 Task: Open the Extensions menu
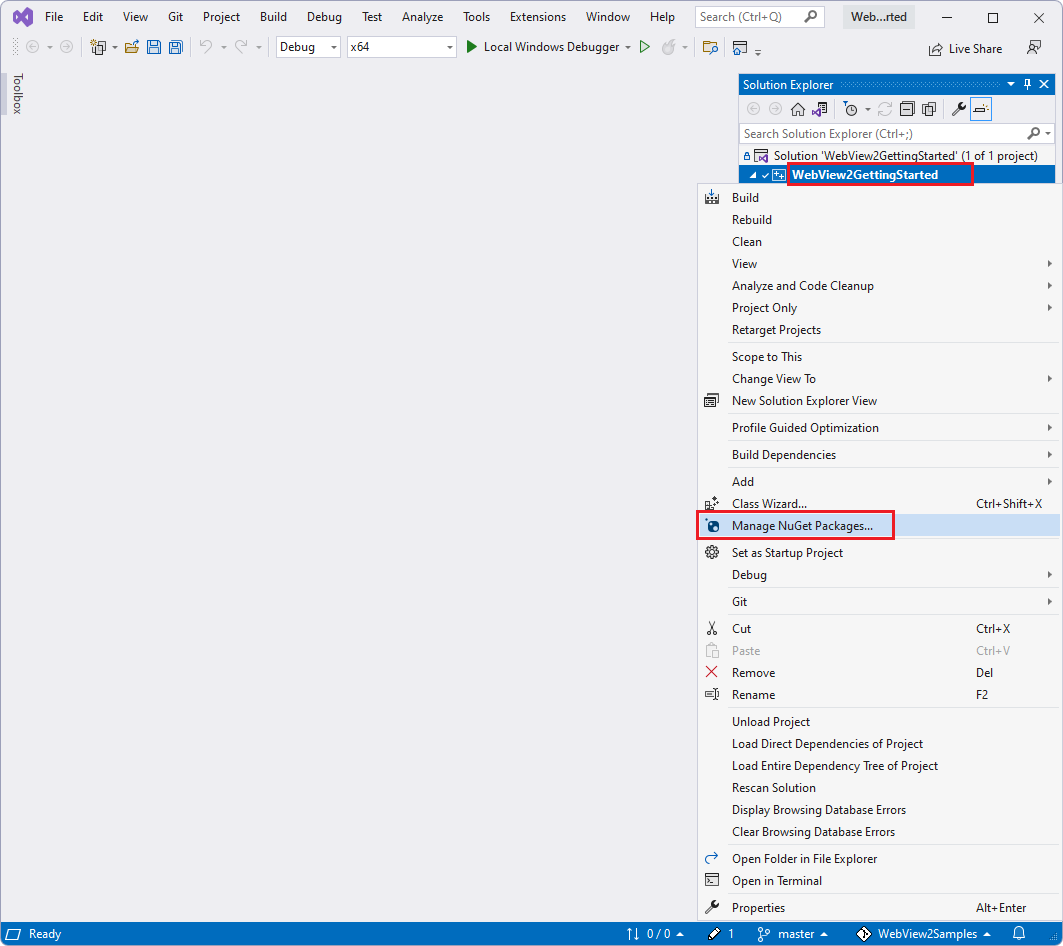point(537,16)
